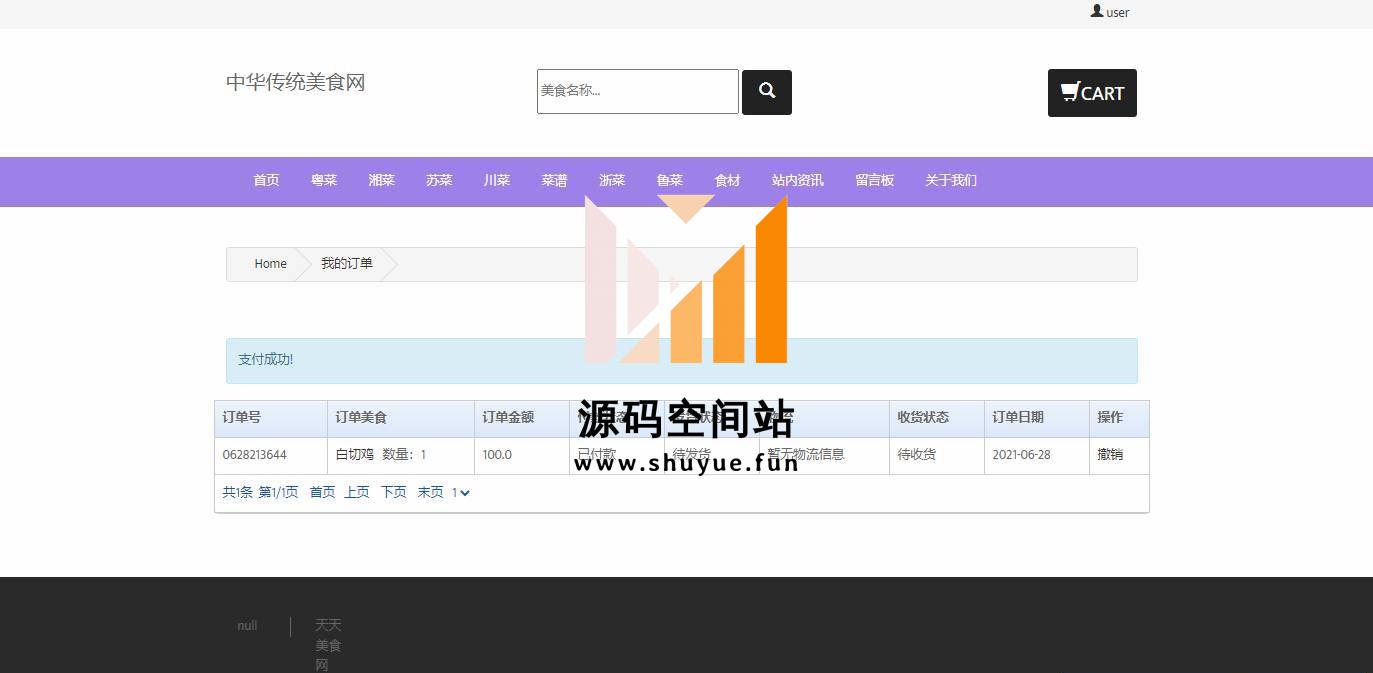Open the shopping CART
The height and width of the screenshot is (673, 1373).
pos(1092,93)
